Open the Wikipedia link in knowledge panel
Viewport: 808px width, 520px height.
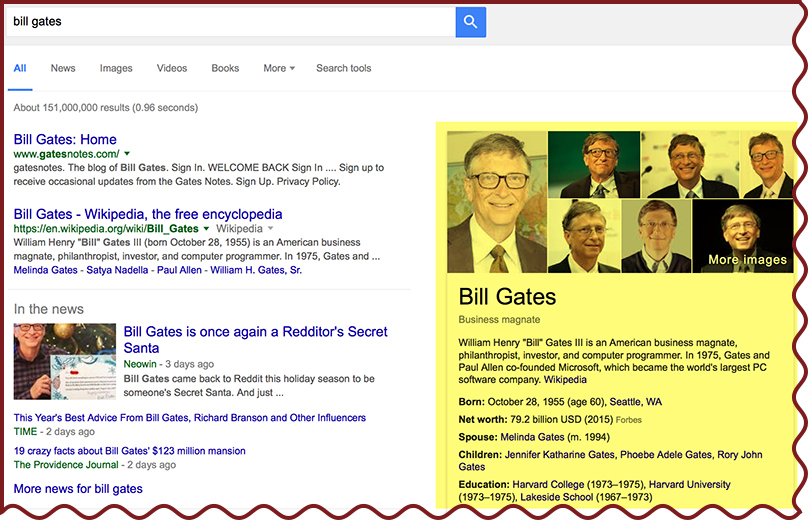(565, 380)
